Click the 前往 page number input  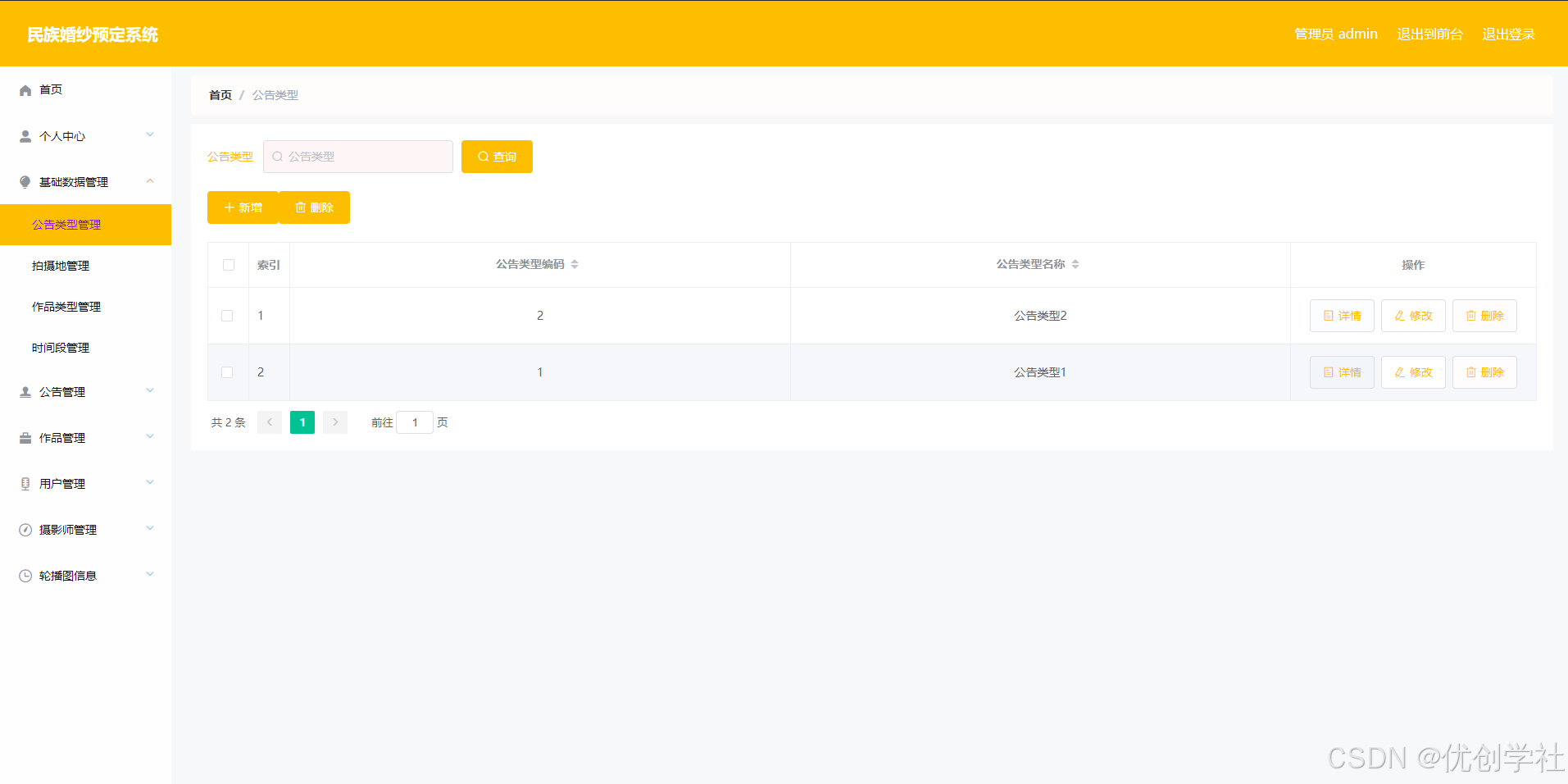(415, 422)
